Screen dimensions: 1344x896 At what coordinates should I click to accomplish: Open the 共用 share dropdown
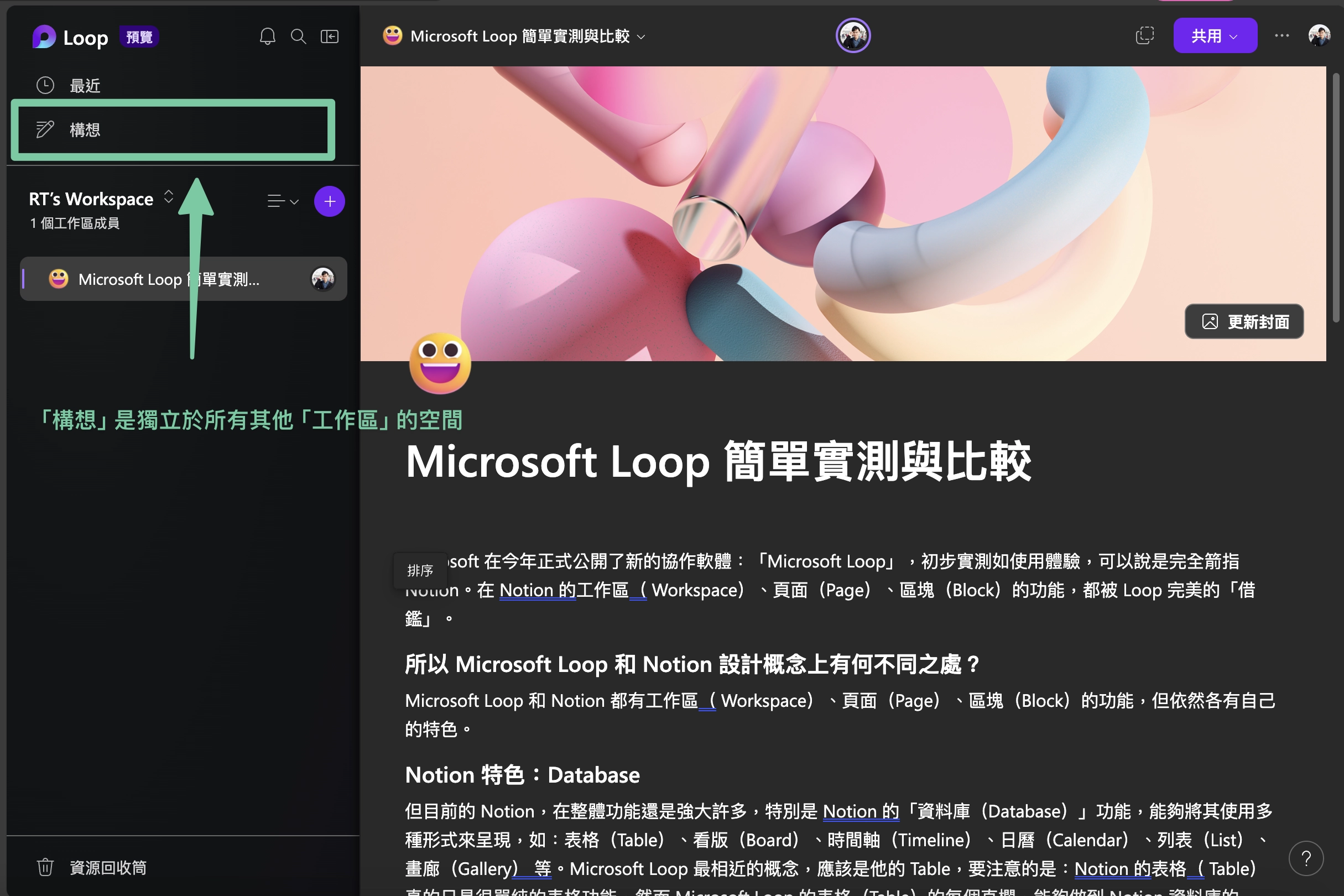click(1215, 35)
